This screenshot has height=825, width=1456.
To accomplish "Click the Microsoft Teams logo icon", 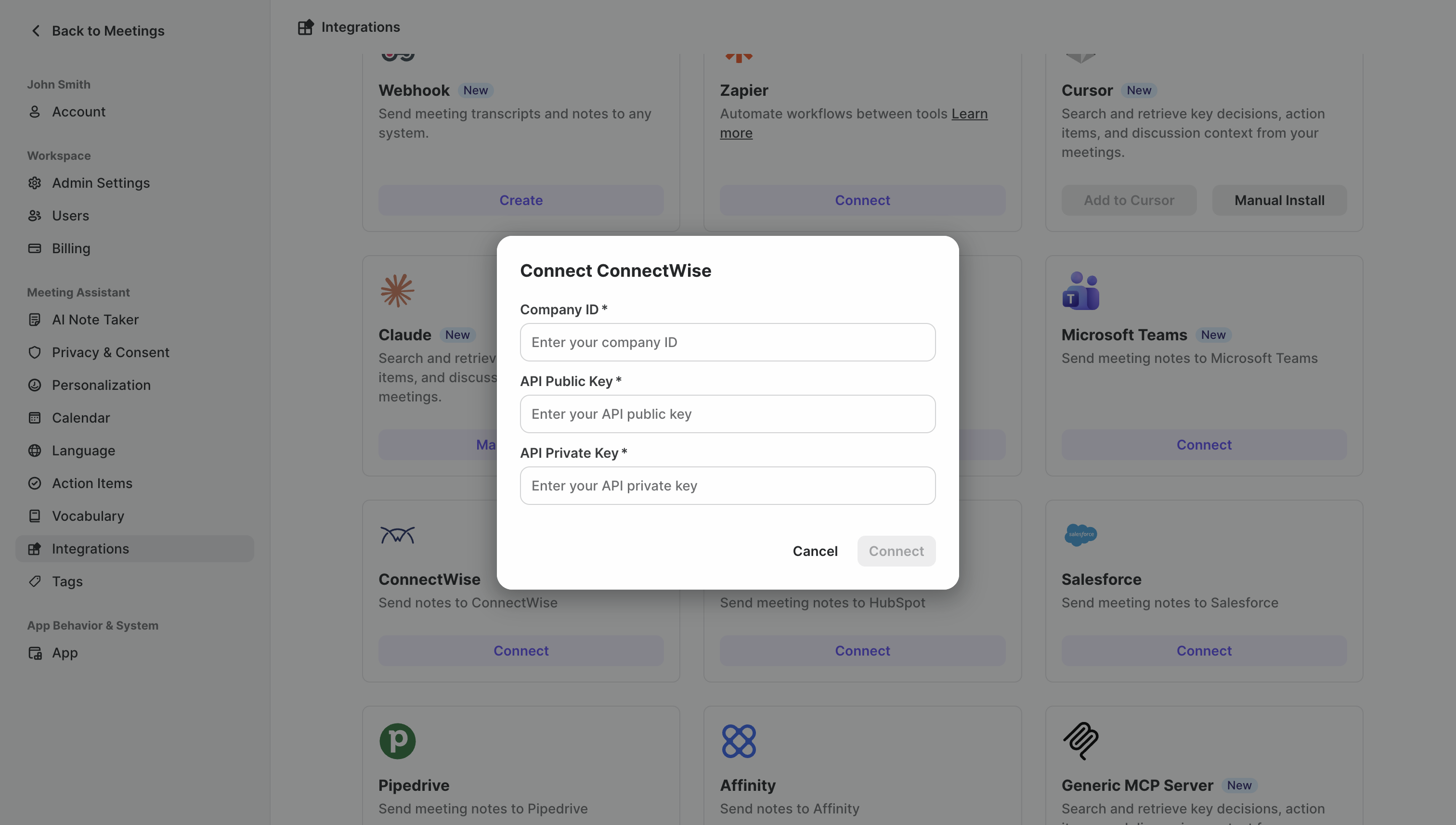I will tap(1080, 291).
